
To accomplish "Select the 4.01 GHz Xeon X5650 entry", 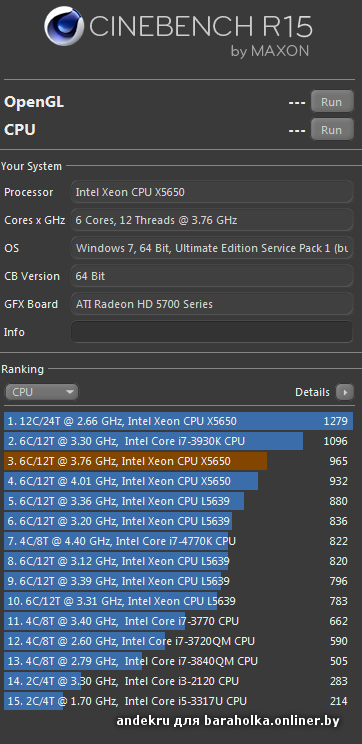I will tap(178, 481).
